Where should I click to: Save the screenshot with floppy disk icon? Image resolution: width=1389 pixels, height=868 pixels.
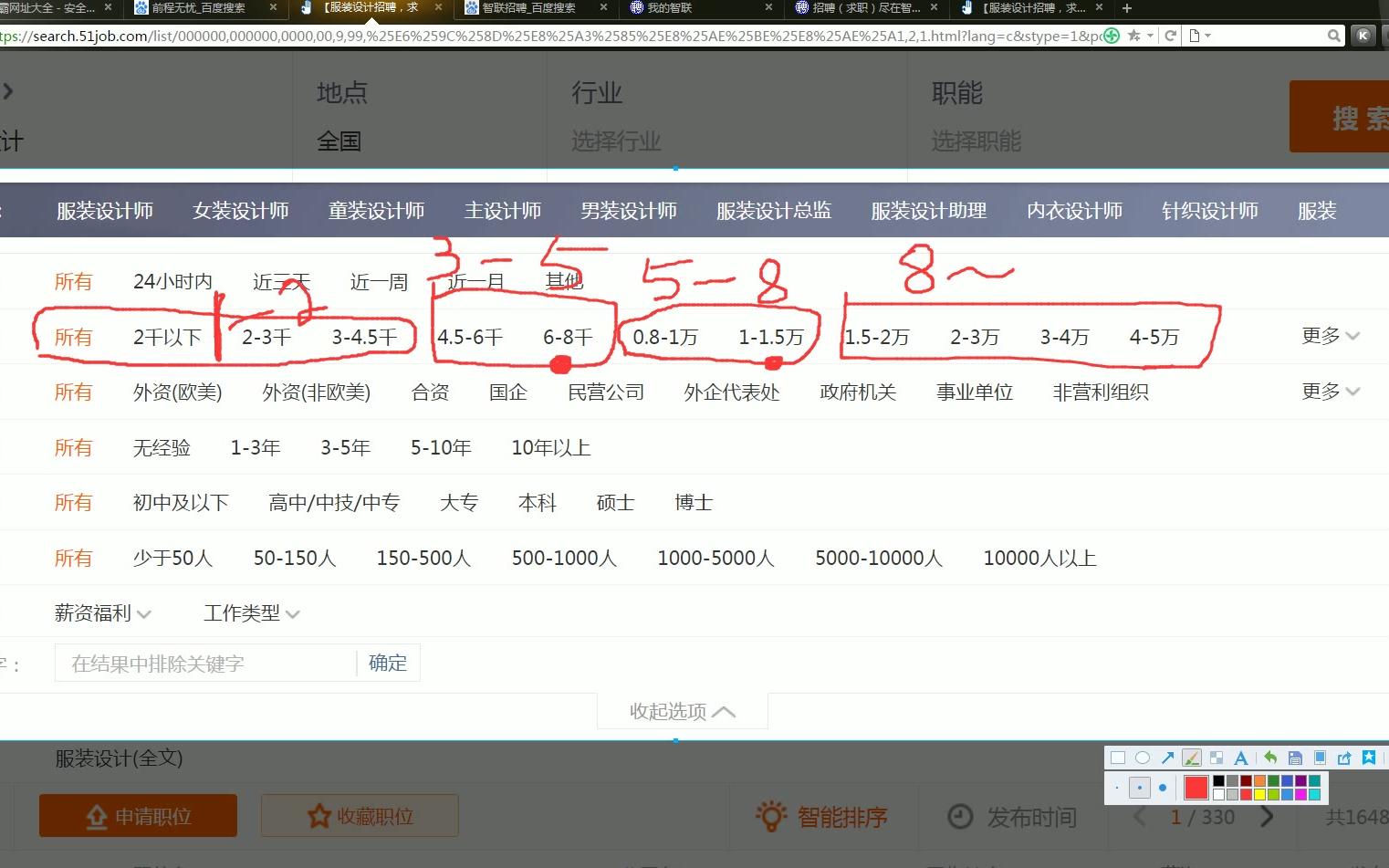[1295, 758]
